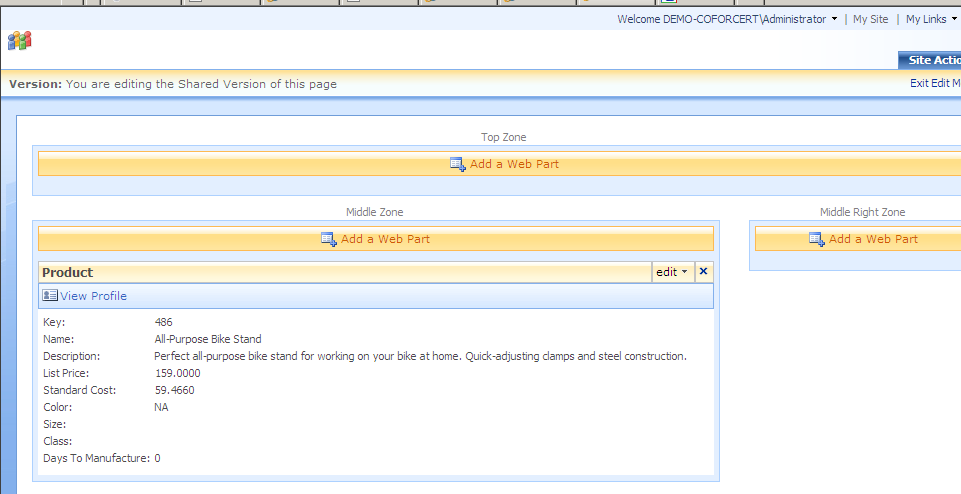
Task: Click the All-Purpose Bike Stand name value
Action: (x=208, y=339)
